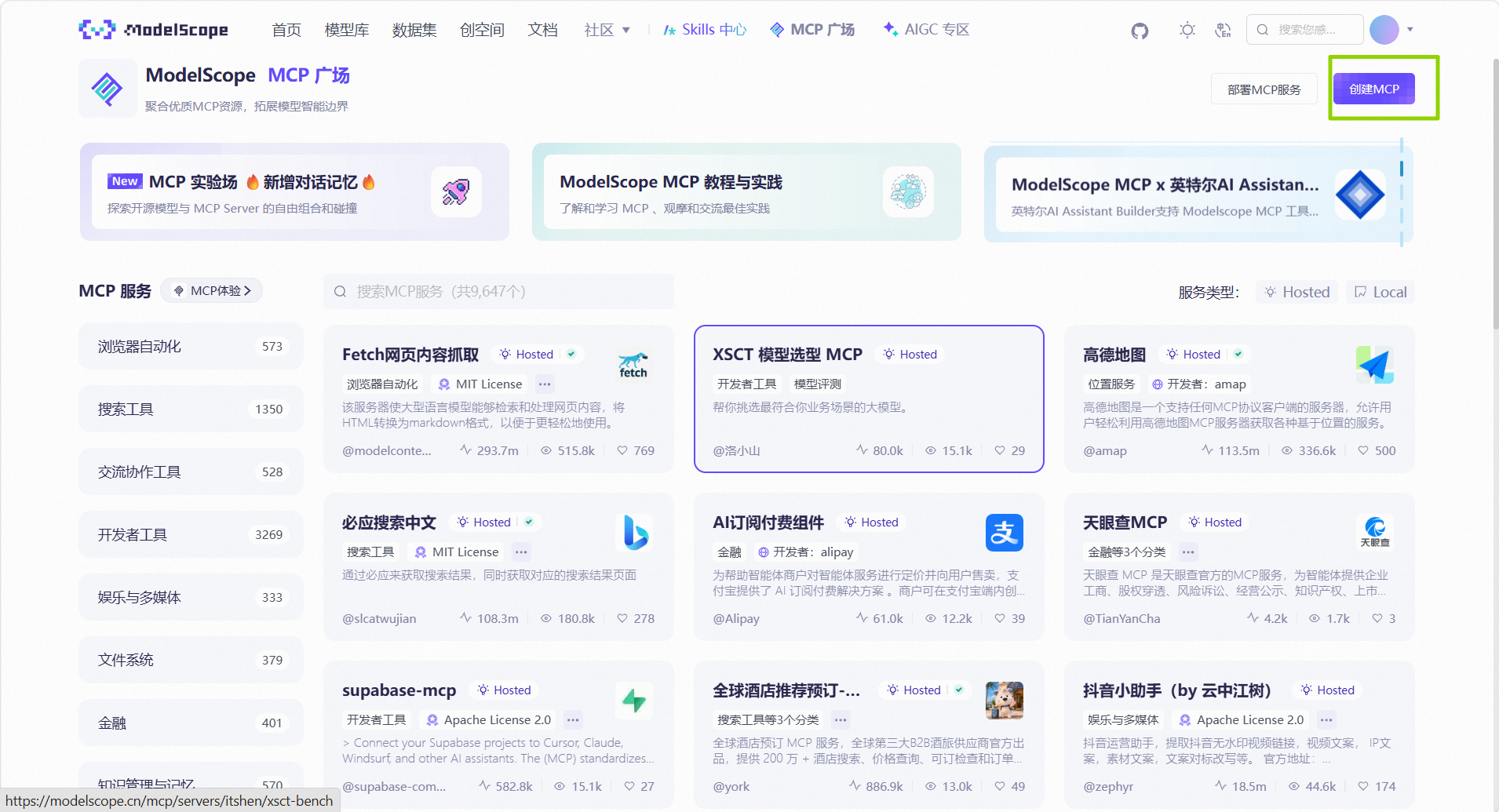Expand the 社区 dropdown menu

(607, 30)
